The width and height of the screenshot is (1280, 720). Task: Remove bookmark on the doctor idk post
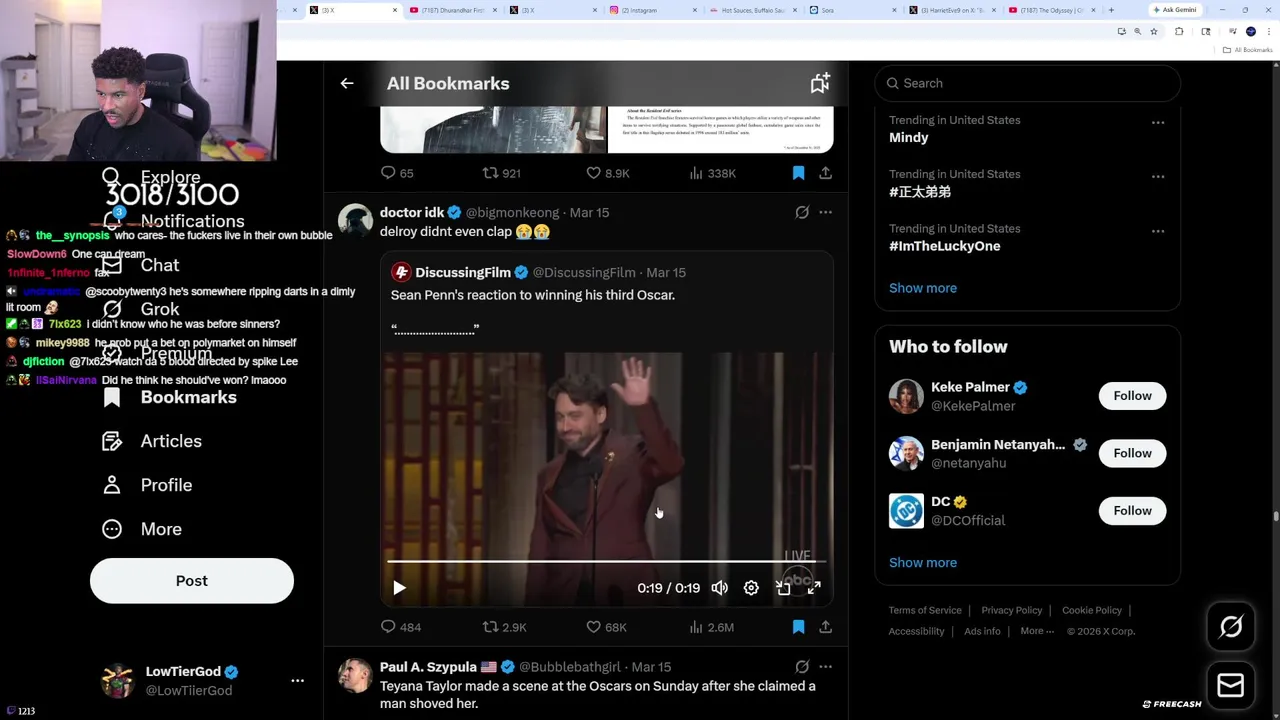click(x=798, y=627)
